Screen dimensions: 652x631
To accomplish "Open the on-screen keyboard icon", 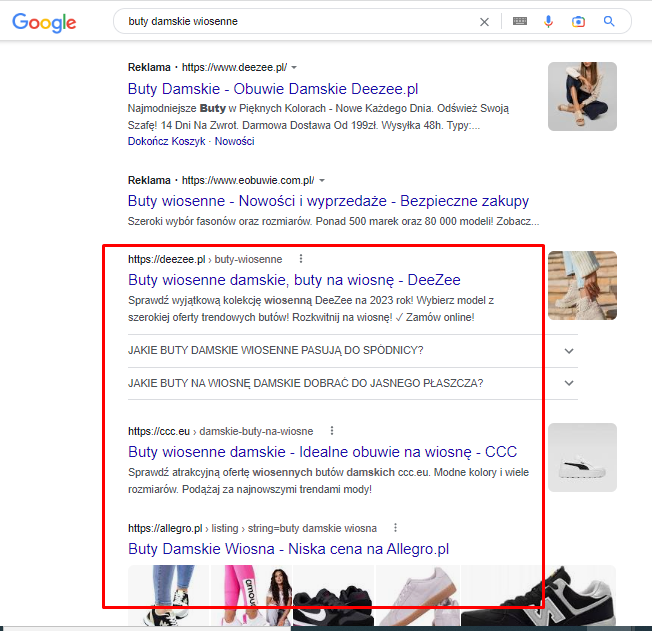I will click(520, 21).
